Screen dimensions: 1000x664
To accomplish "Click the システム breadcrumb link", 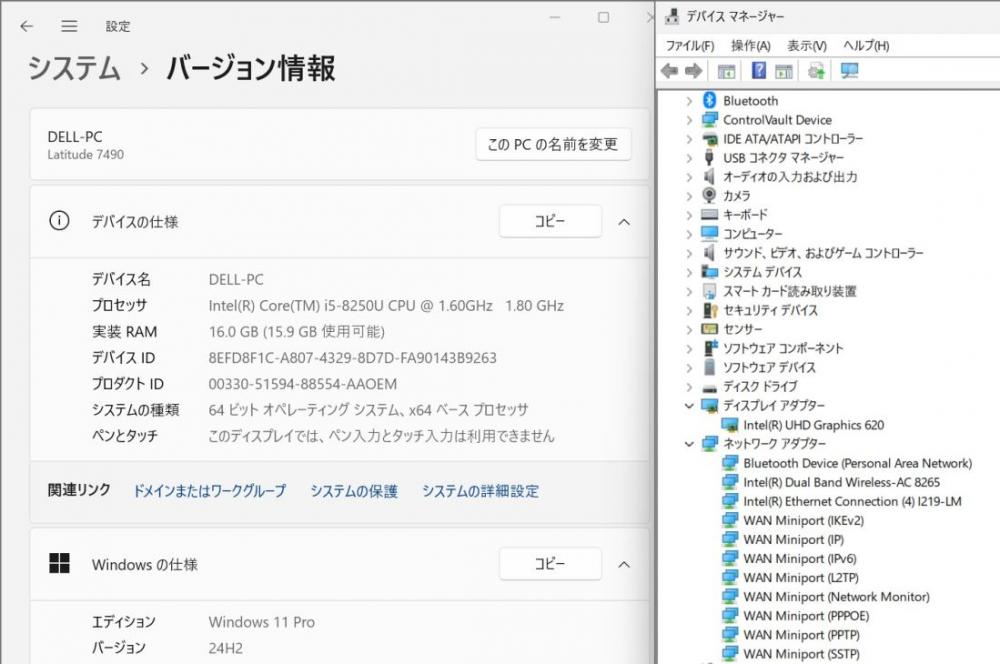I will pos(75,68).
